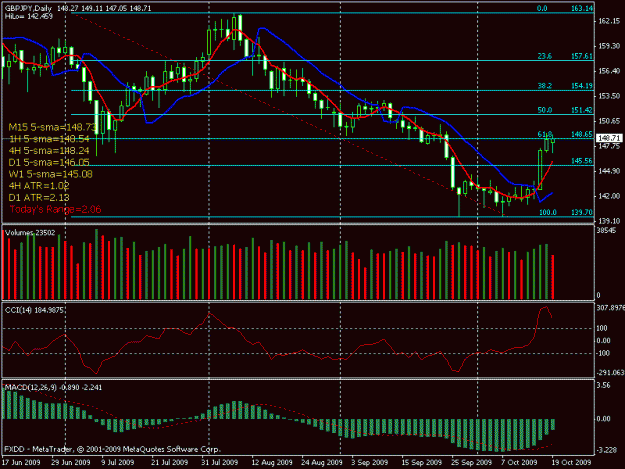Select the Fibonacci 23.6 level label 157.61
Screen dimensions: 625x469
(582, 56)
